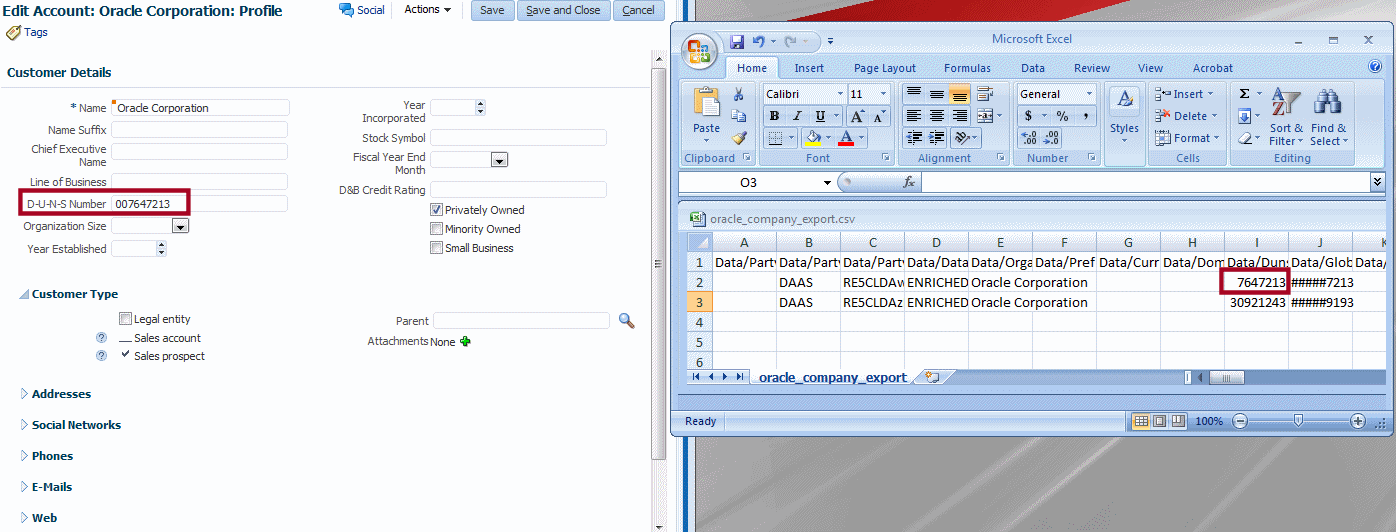Screen dimensions: 1396x532
Task: Open Excel Help question mark icon
Action: 1374,68
